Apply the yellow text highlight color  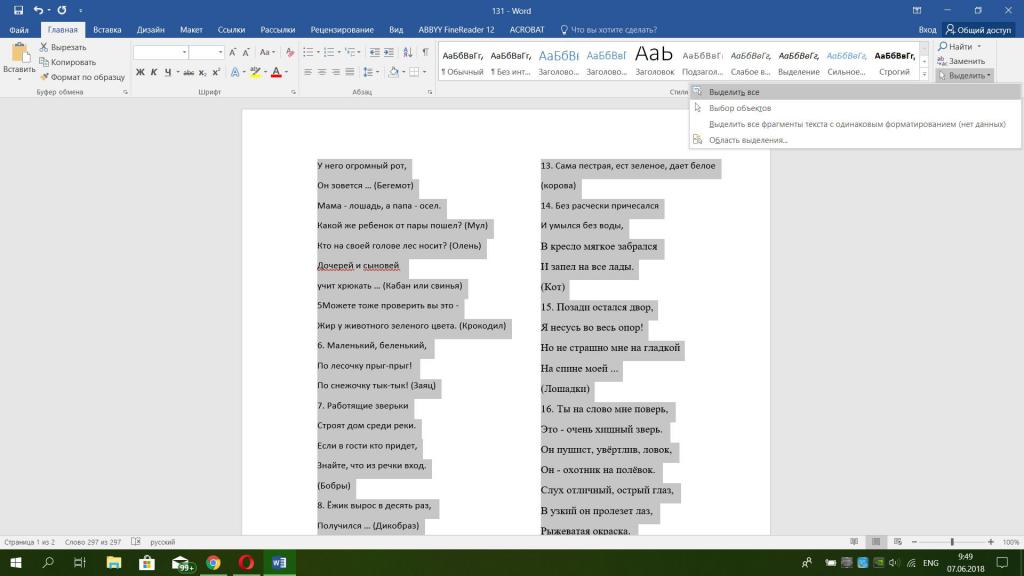[256, 72]
